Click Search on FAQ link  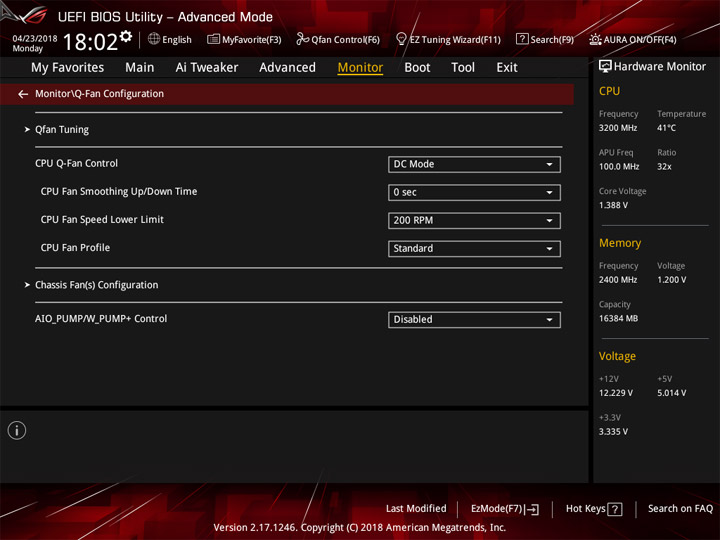click(680, 509)
